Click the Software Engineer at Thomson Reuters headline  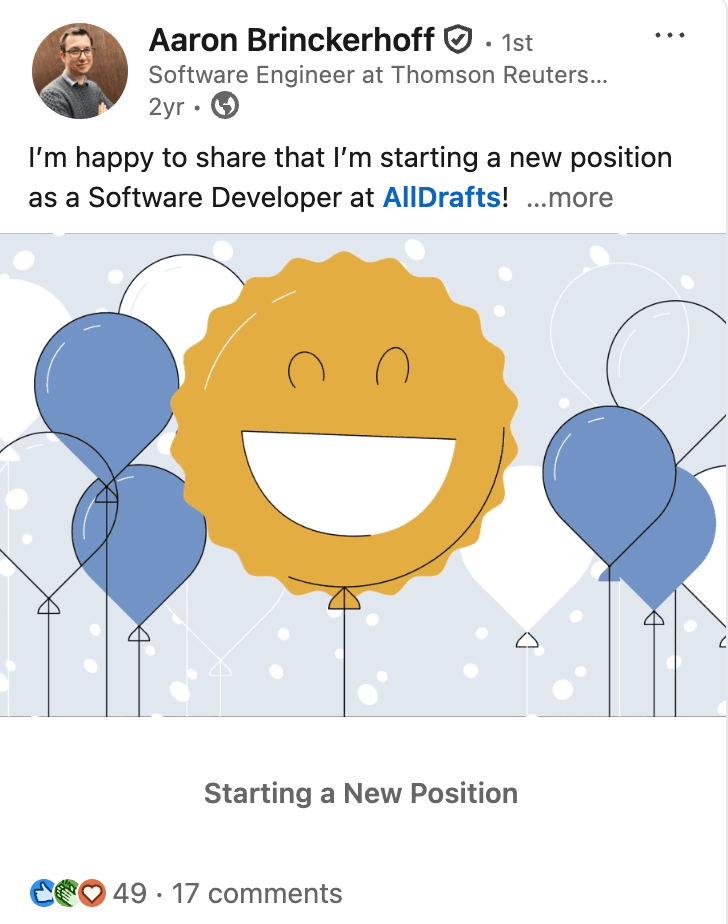point(378,75)
